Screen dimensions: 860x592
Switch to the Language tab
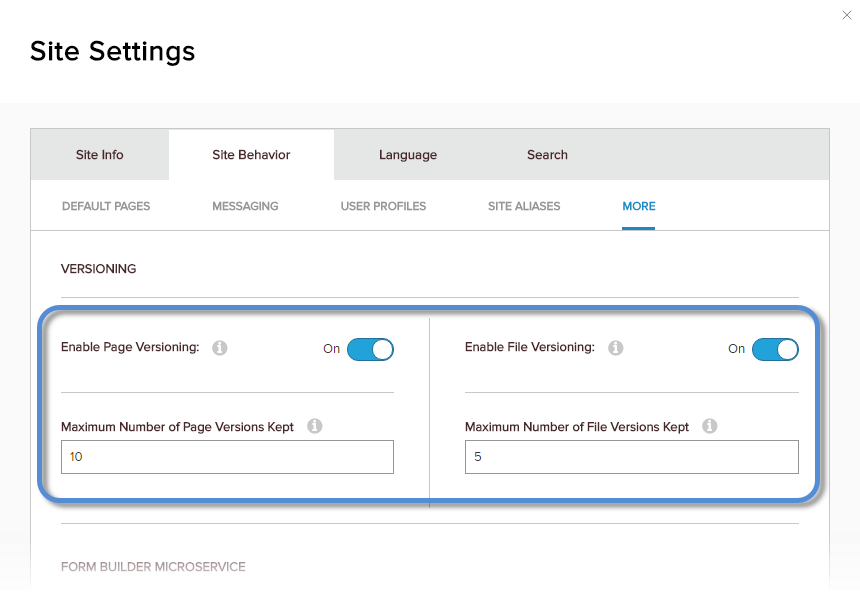click(408, 155)
